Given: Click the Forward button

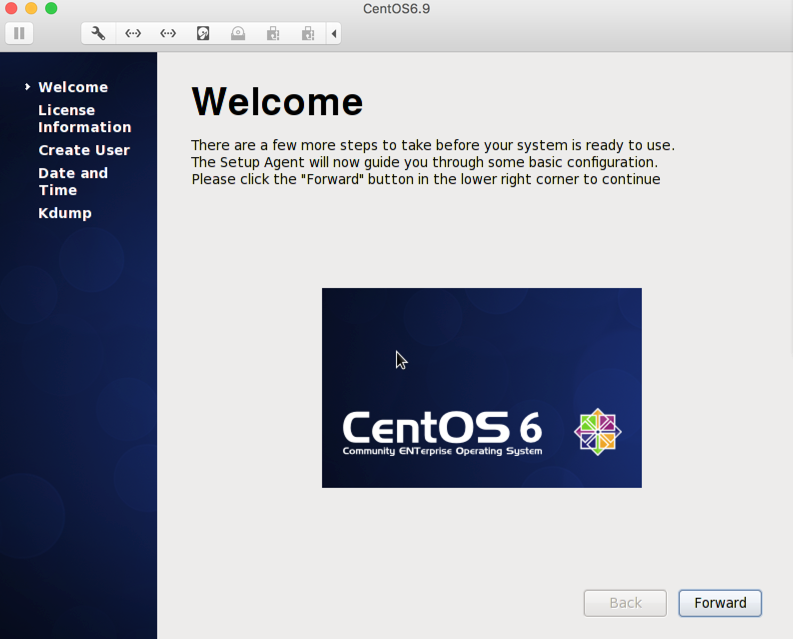Looking at the screenshot, I should click(720, 603).
